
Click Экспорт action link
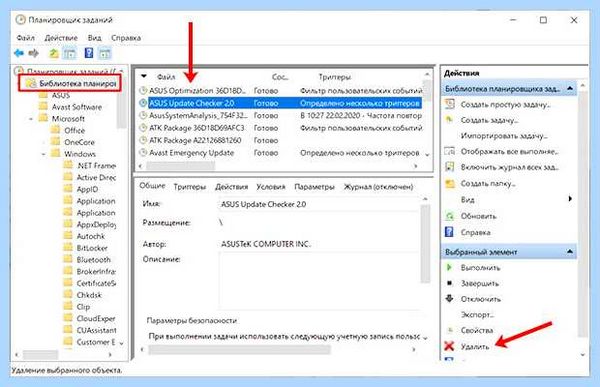[477, 315]
